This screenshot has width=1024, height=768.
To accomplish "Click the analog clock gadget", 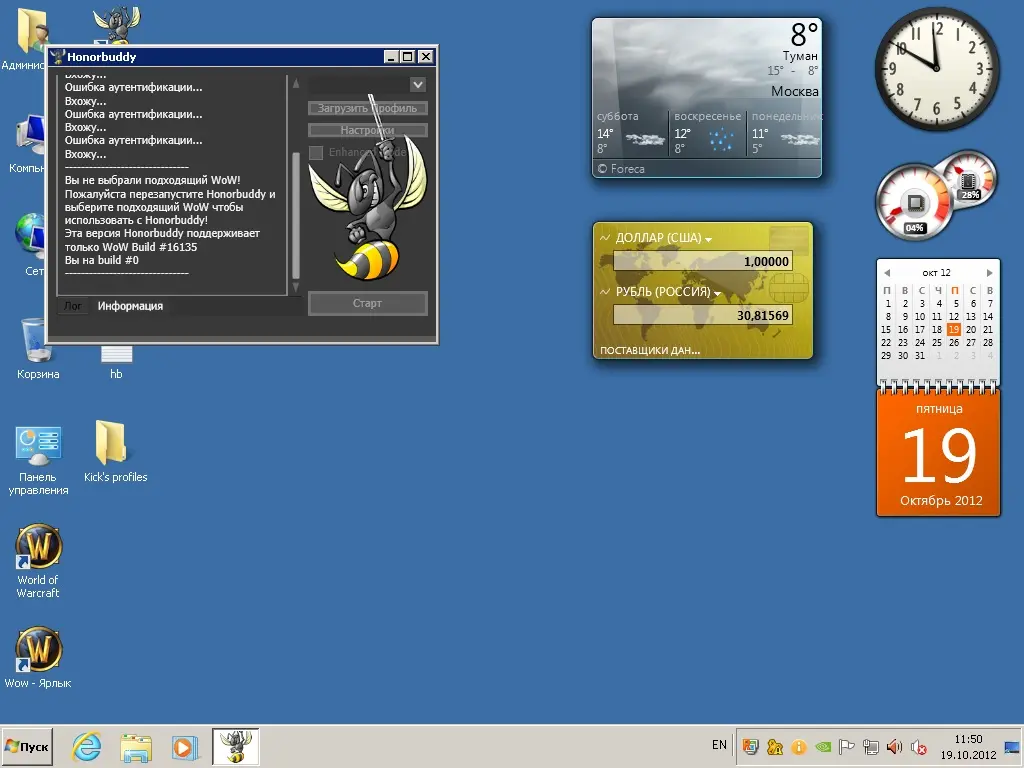I will pyautogui.click(x=936, y=68).
